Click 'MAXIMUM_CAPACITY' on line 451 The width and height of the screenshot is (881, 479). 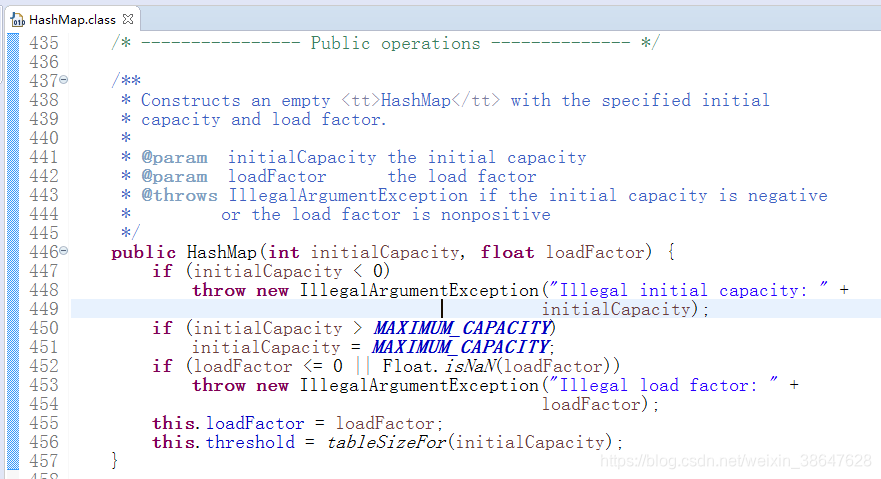[x=461, y=347]
